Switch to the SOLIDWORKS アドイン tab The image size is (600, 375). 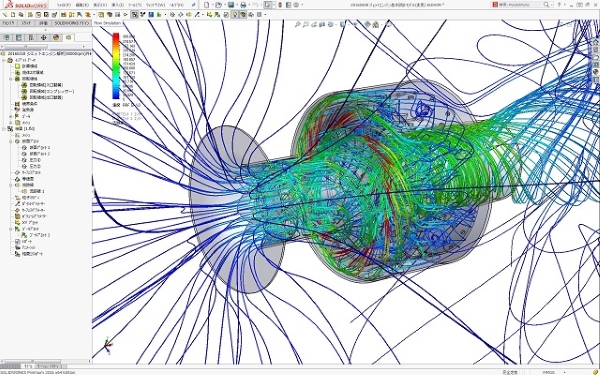(72, 23)
